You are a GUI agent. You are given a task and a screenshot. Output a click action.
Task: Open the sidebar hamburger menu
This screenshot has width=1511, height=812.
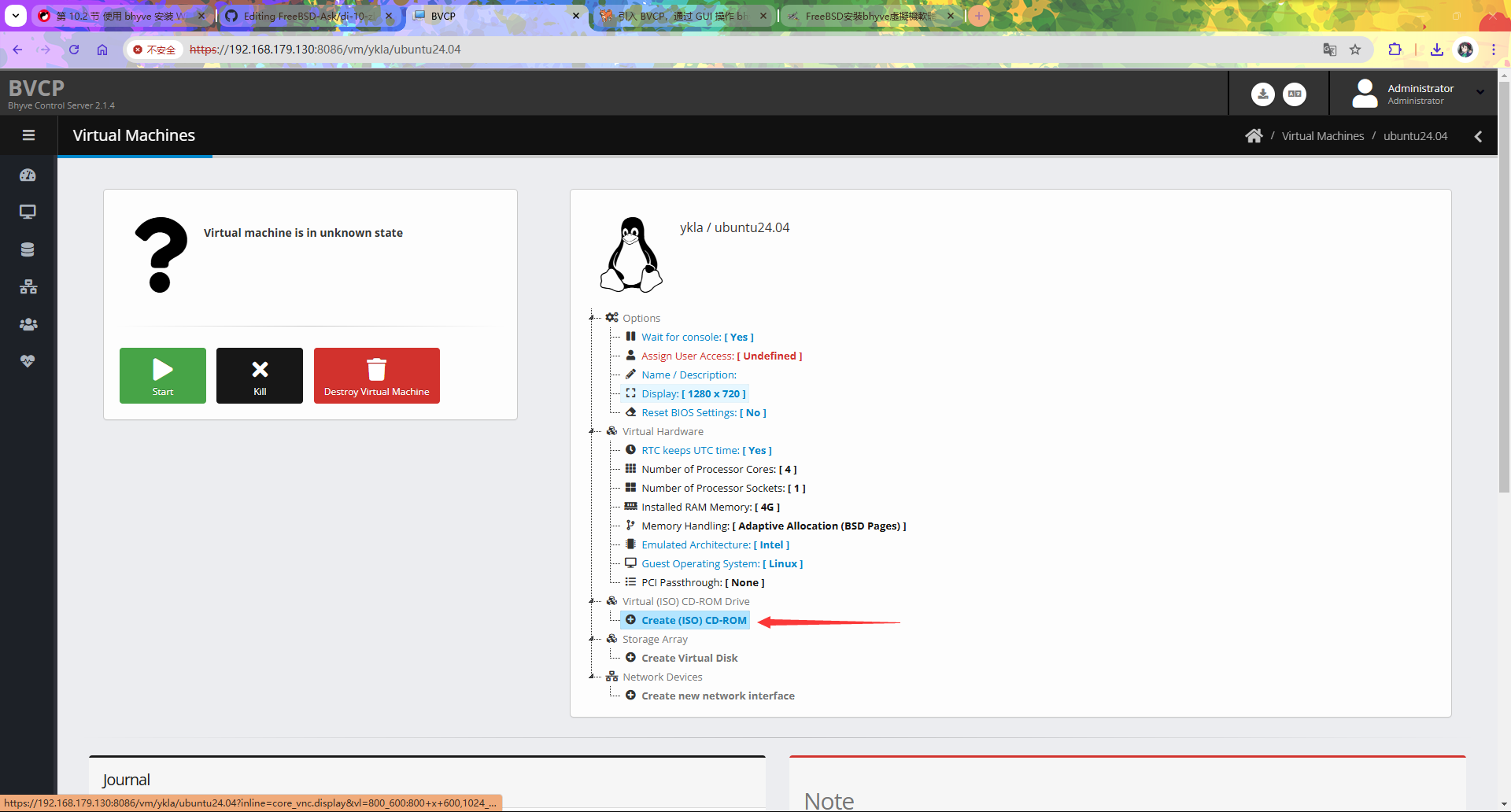pos(28,135)
